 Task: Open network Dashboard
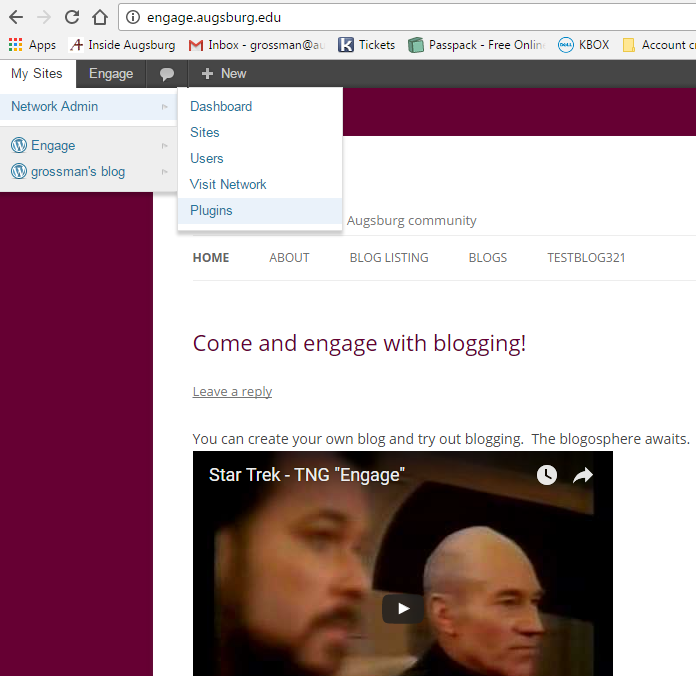260,106
